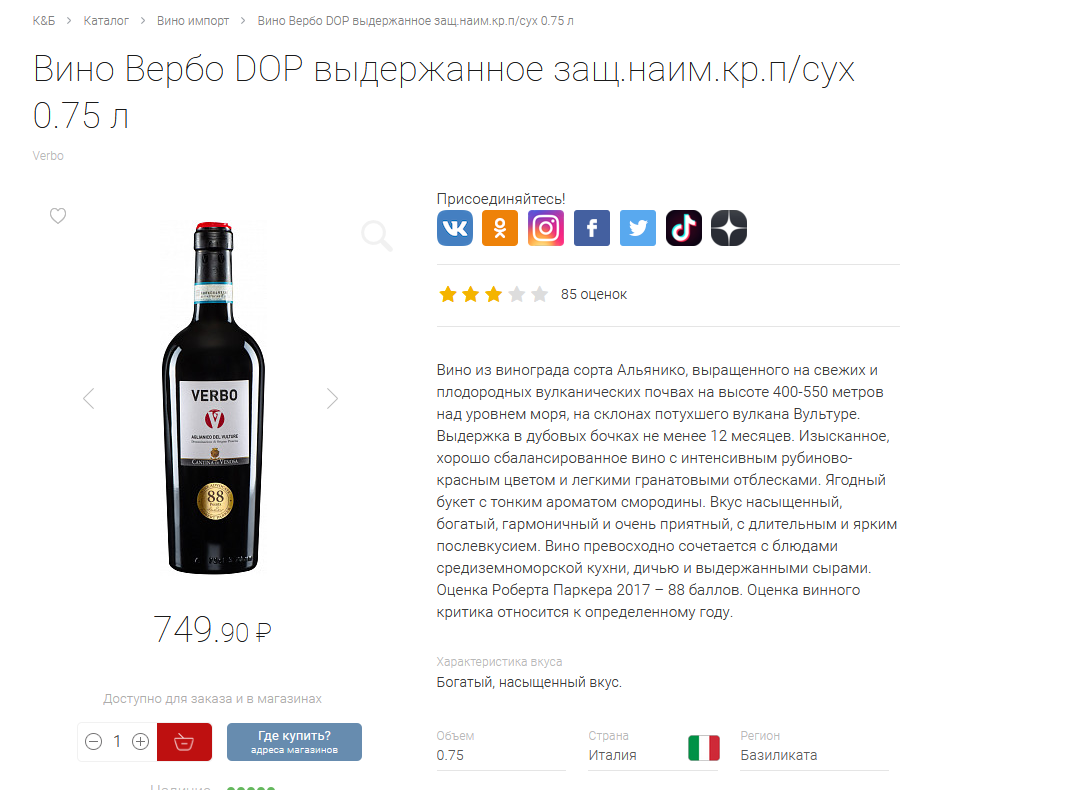Viewport: 1069px width, 790px height.
Task: Open the Twitter icon
Action: tap(637, 228)
